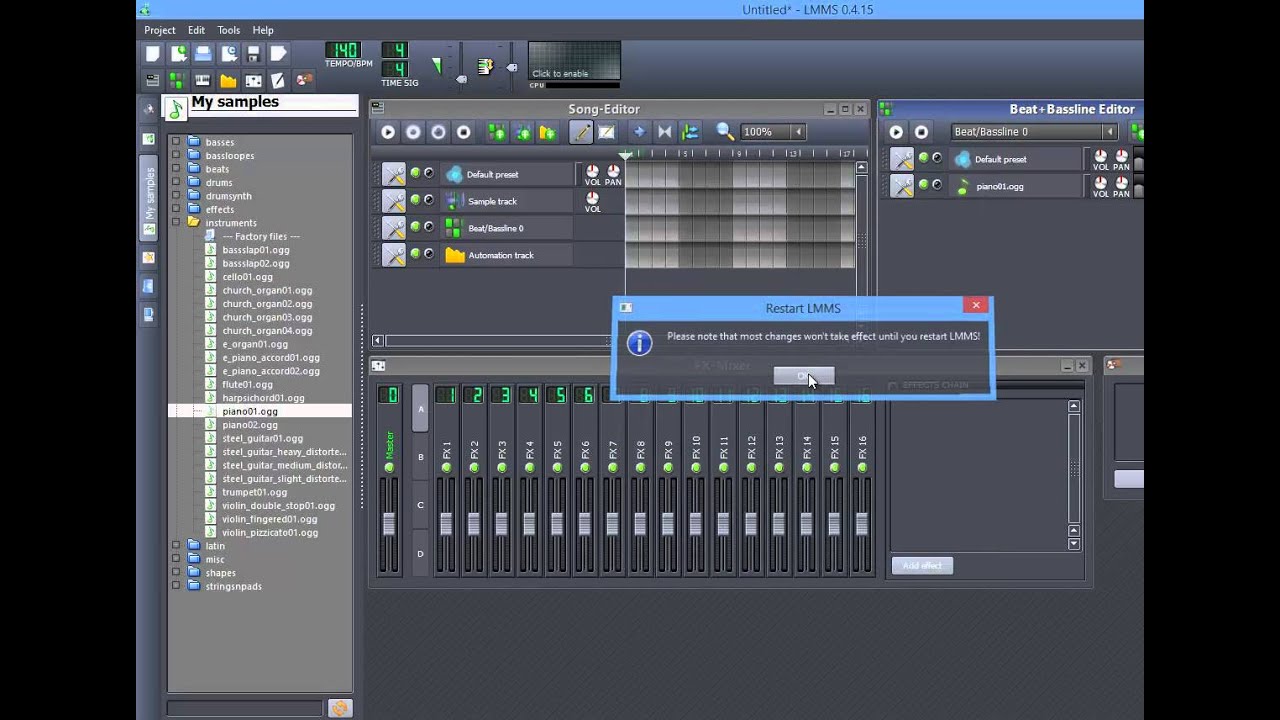Adjust the FX1 fader in FX-Mixer
The width and height of the screenshot is (1280, 720).
[x=446, y=523]
